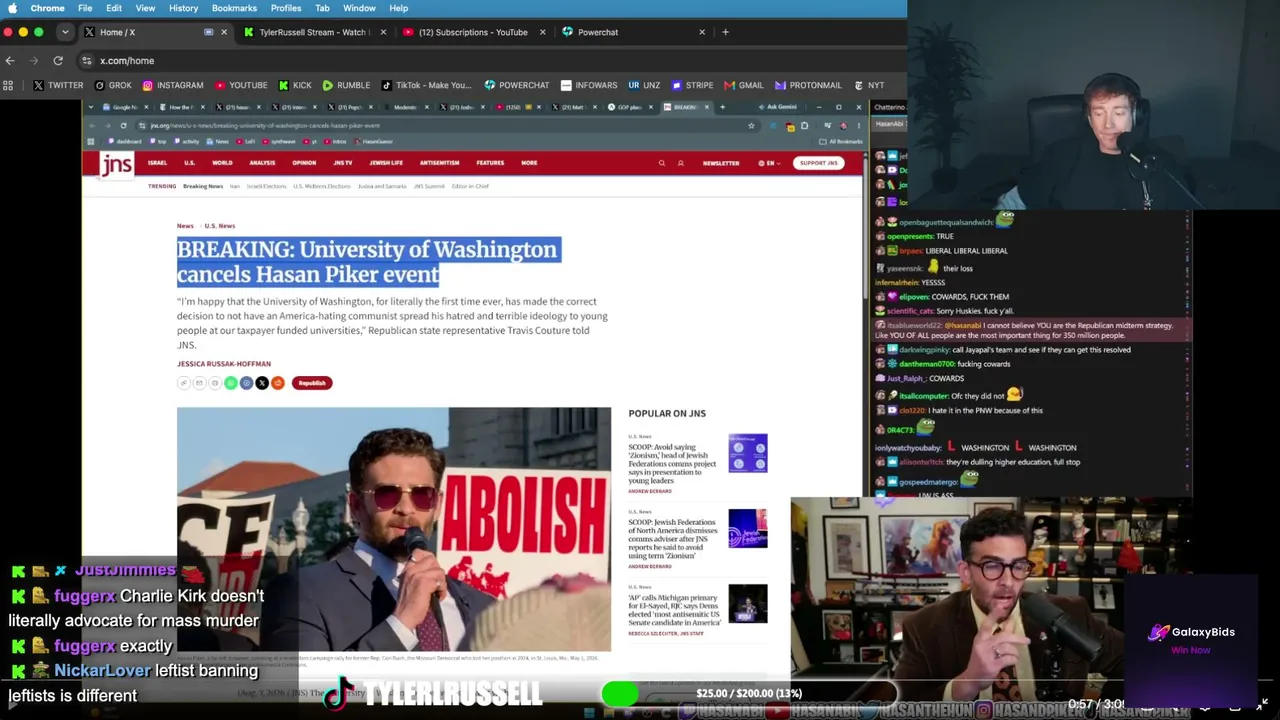Share the article via the X icon
The image size is (1280, 720).
click(262, 383)
